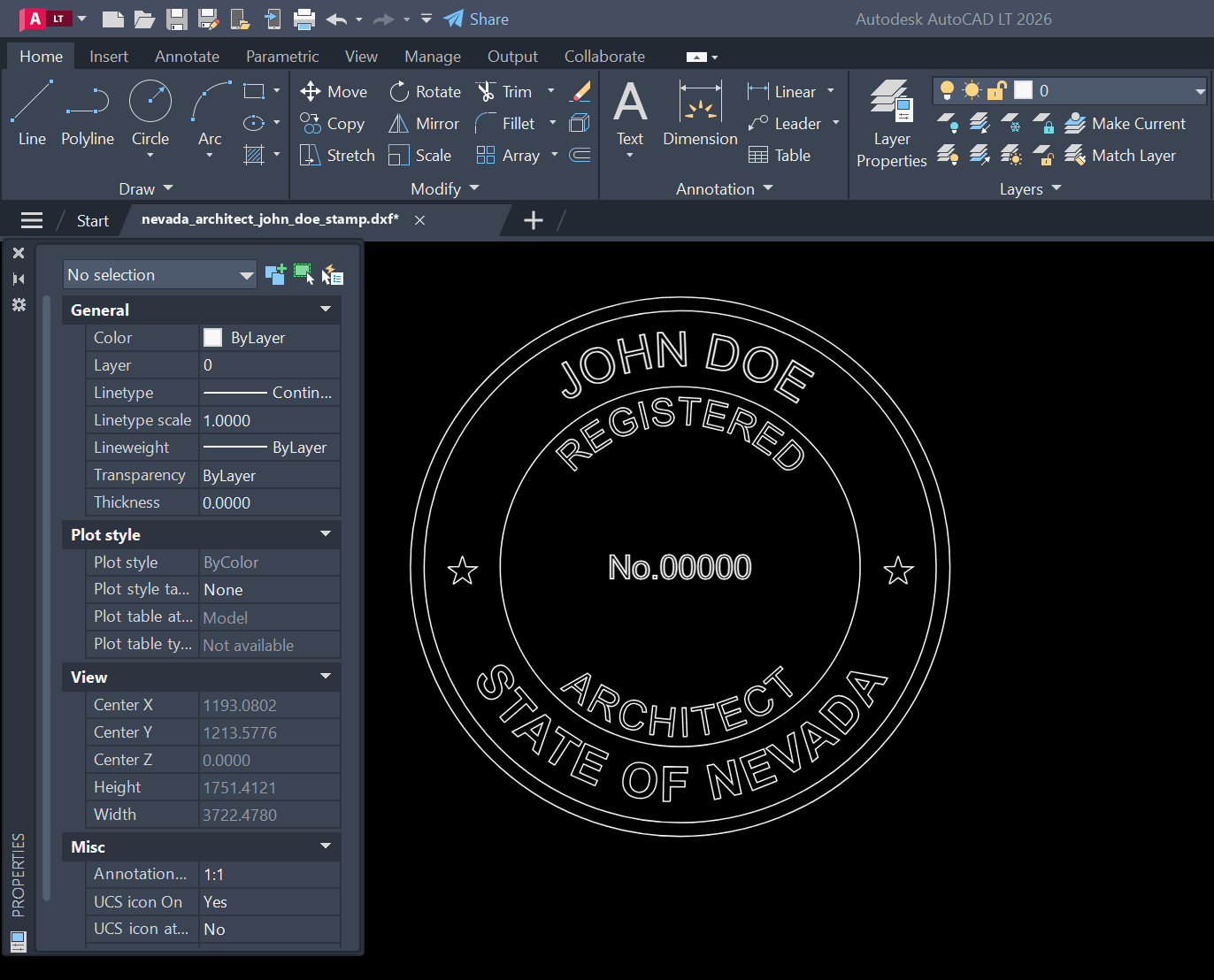This screenshot has width=1214, height=980.
Task: Activate the Trim command
Action: click(504, 91)
